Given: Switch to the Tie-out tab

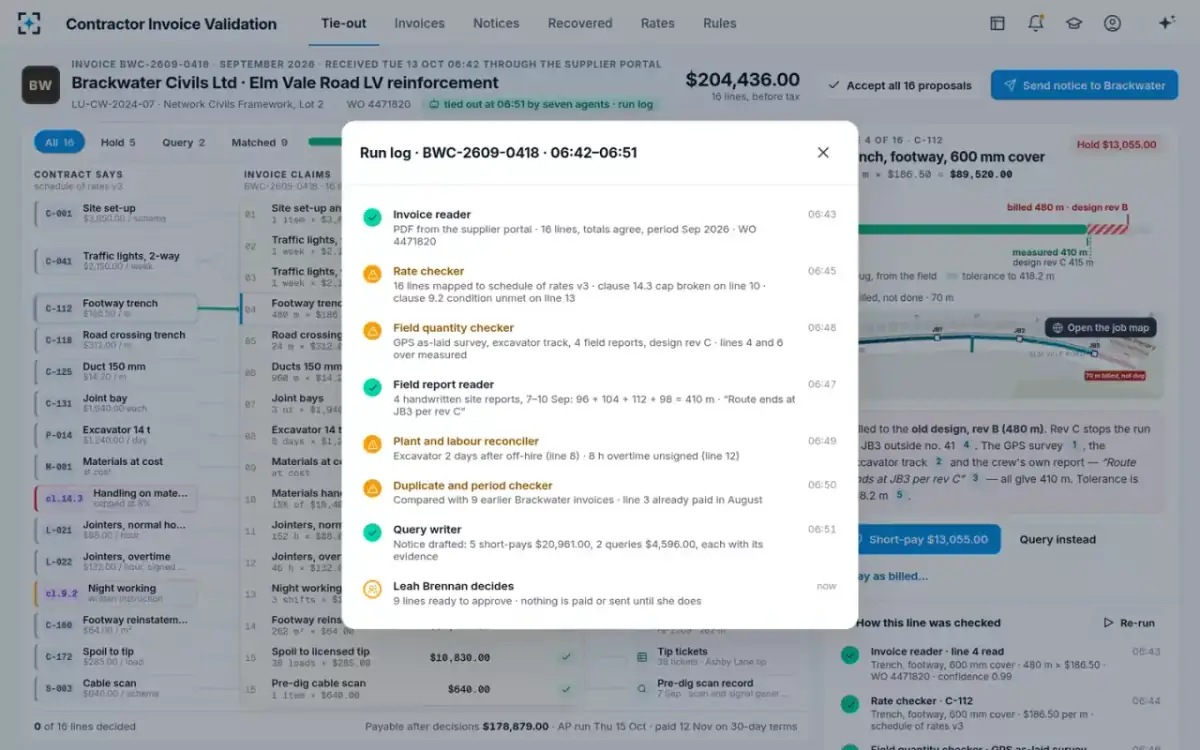Looking at the screenshot, I should tap(344, 23).
